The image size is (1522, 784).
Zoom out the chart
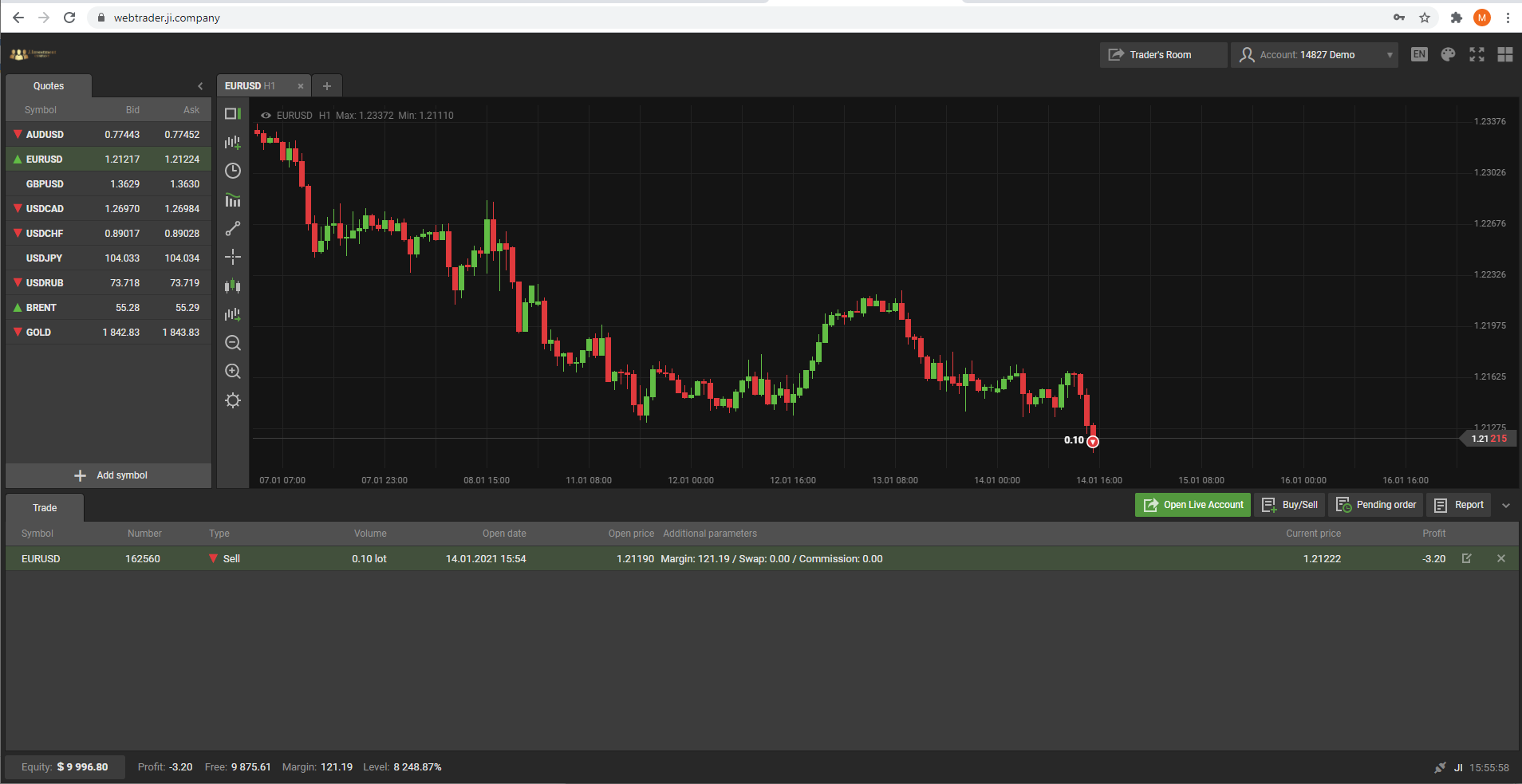click(233, 343)
